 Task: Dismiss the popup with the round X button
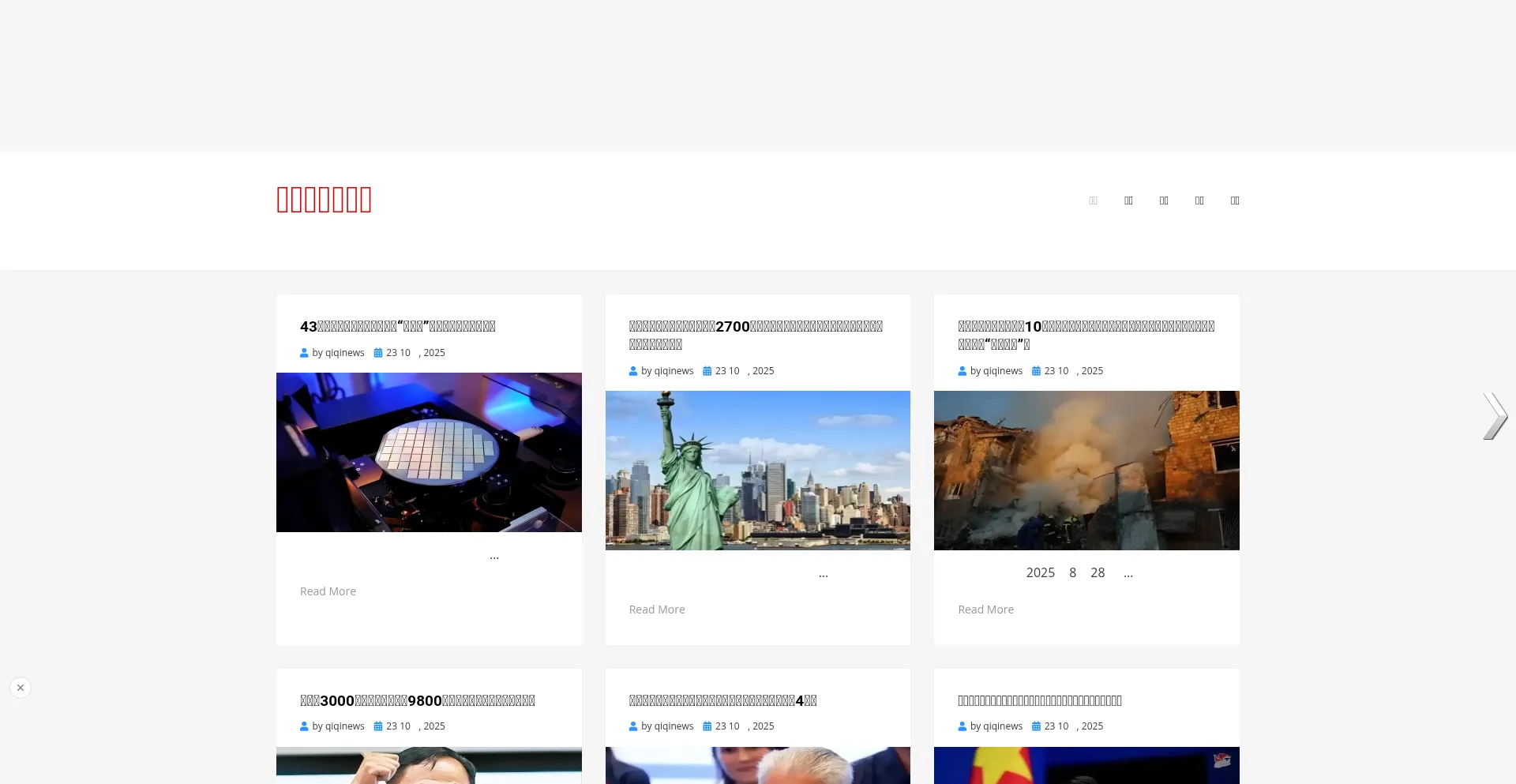coord(21,688)
